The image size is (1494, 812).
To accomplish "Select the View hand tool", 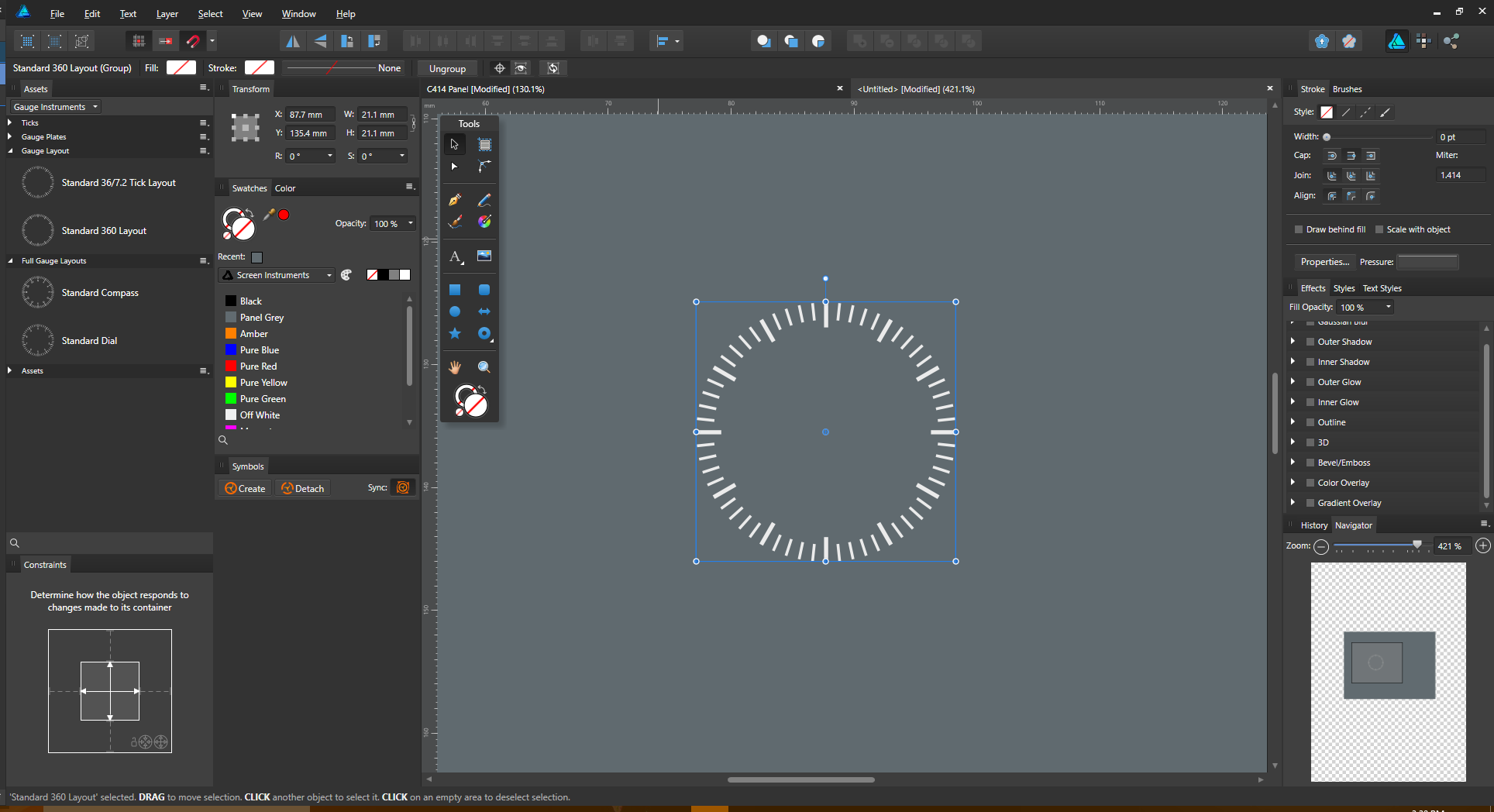I will click(455, 367).
